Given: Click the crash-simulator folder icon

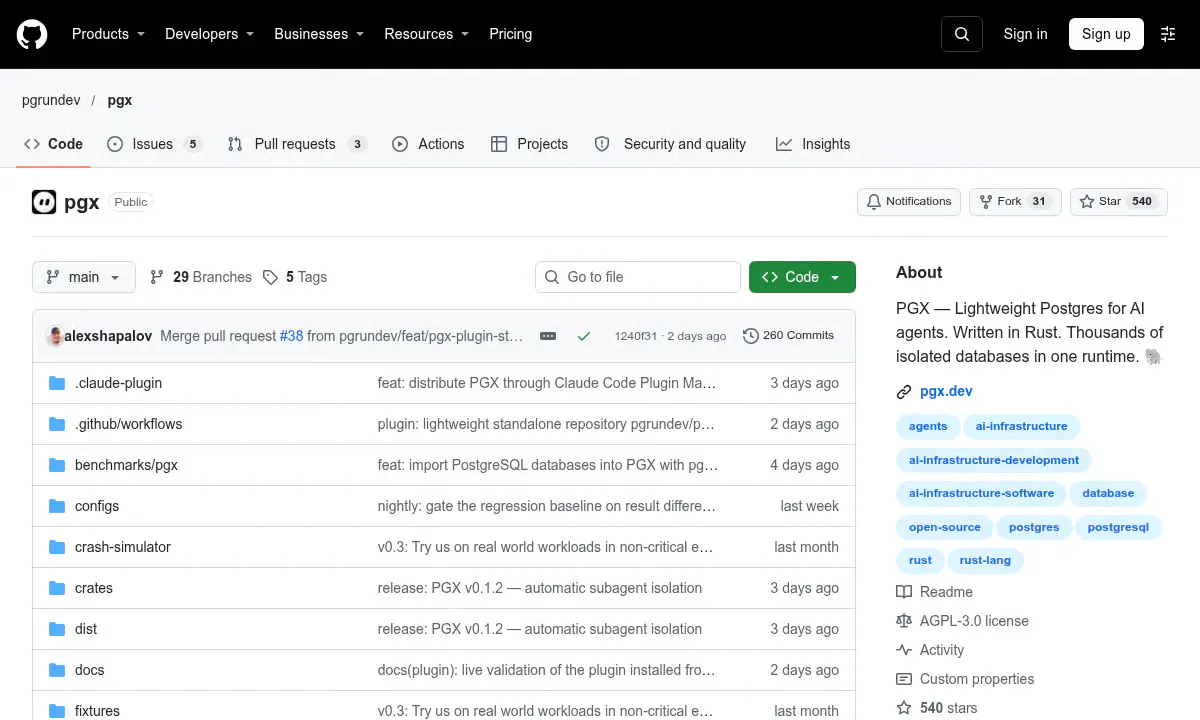Looking at the screenshot, I should tap(57, 547).
